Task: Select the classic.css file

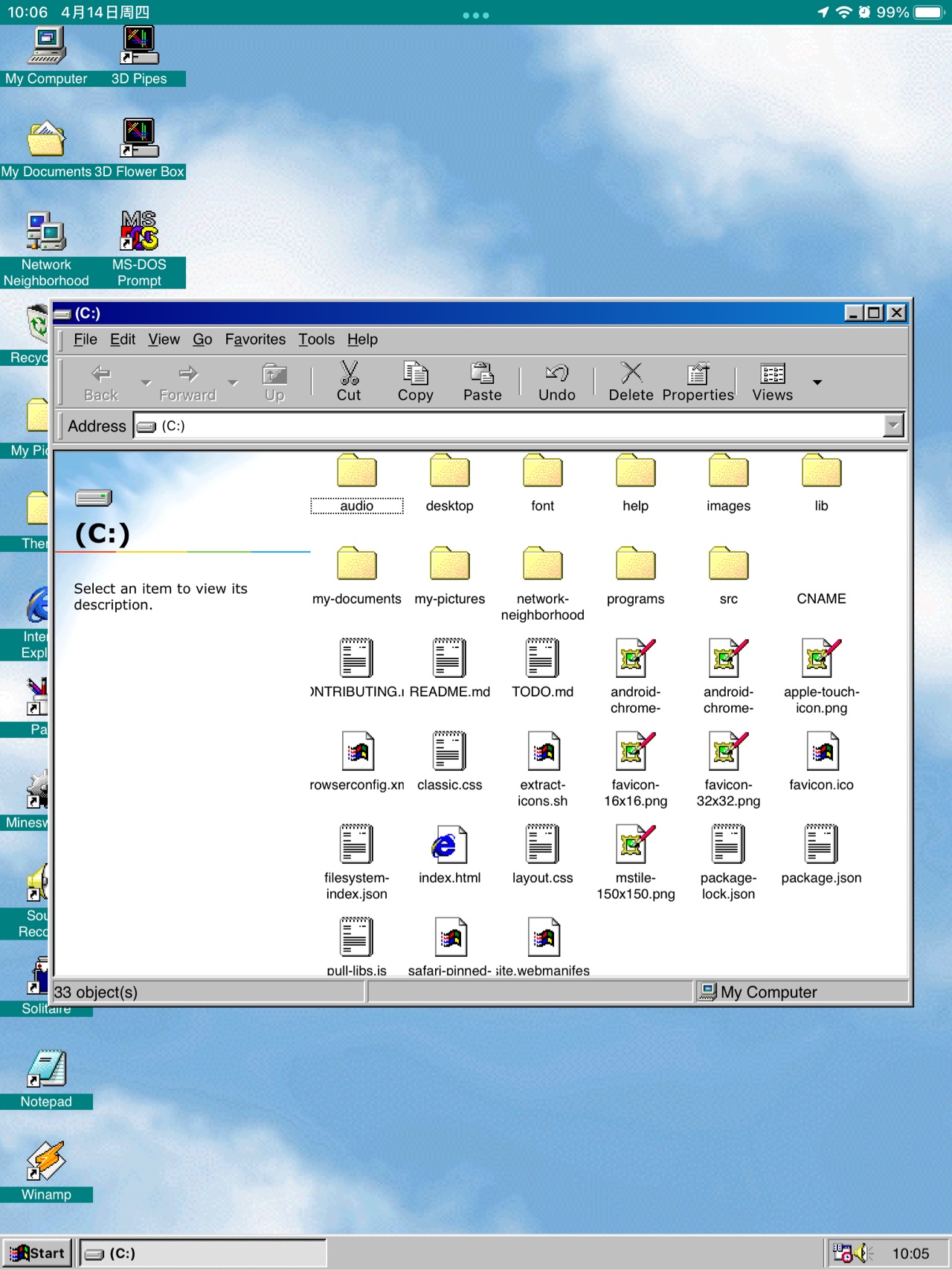Action: (450, 763)
